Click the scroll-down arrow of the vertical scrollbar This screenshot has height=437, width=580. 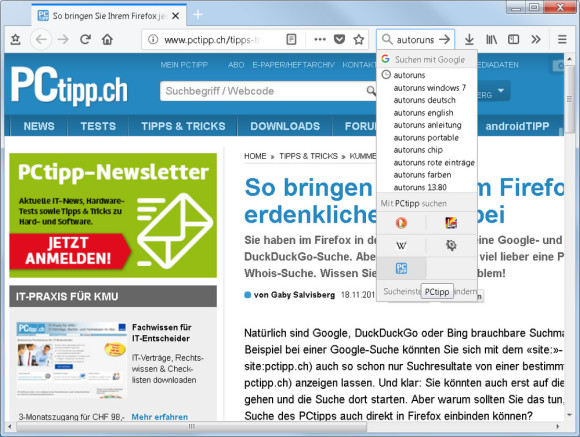570,416
